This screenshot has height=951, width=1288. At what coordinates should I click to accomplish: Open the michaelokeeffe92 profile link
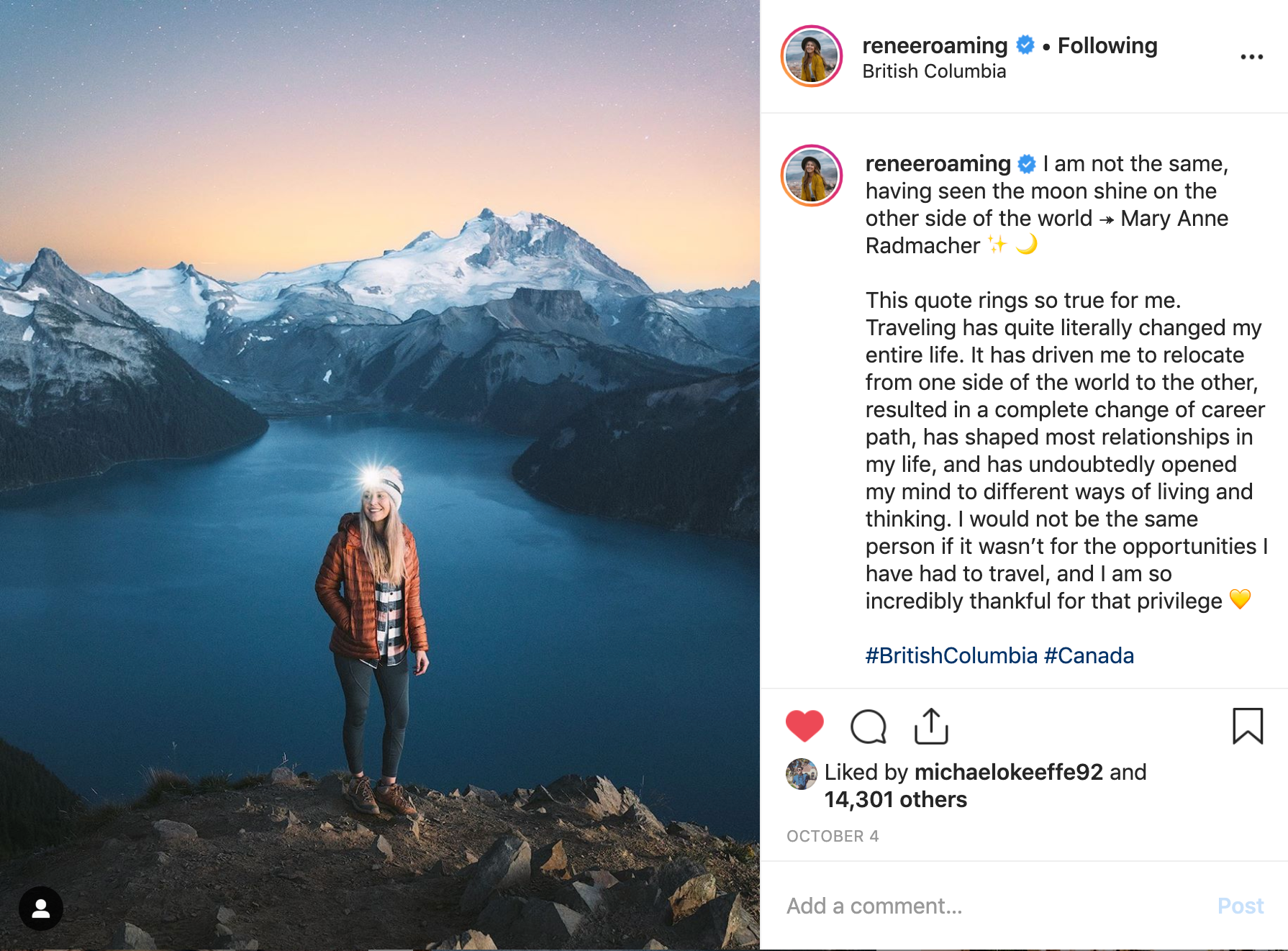coord(1008,772)
